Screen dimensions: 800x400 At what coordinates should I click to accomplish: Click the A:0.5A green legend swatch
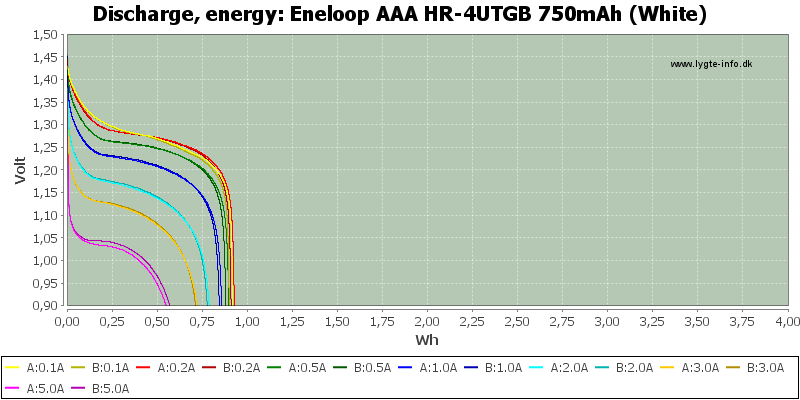point(275,367)
